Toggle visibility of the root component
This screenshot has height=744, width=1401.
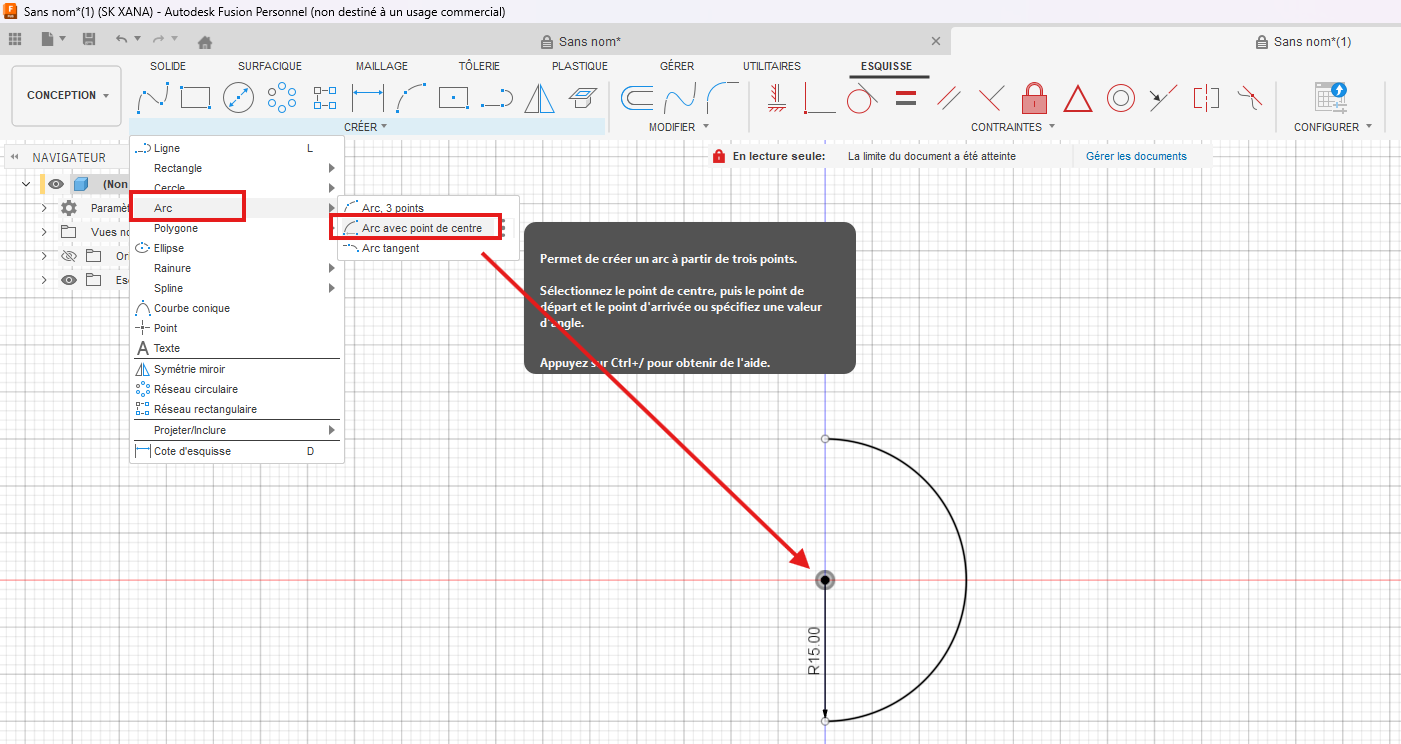pyautogui.click(x=56, y=184)
